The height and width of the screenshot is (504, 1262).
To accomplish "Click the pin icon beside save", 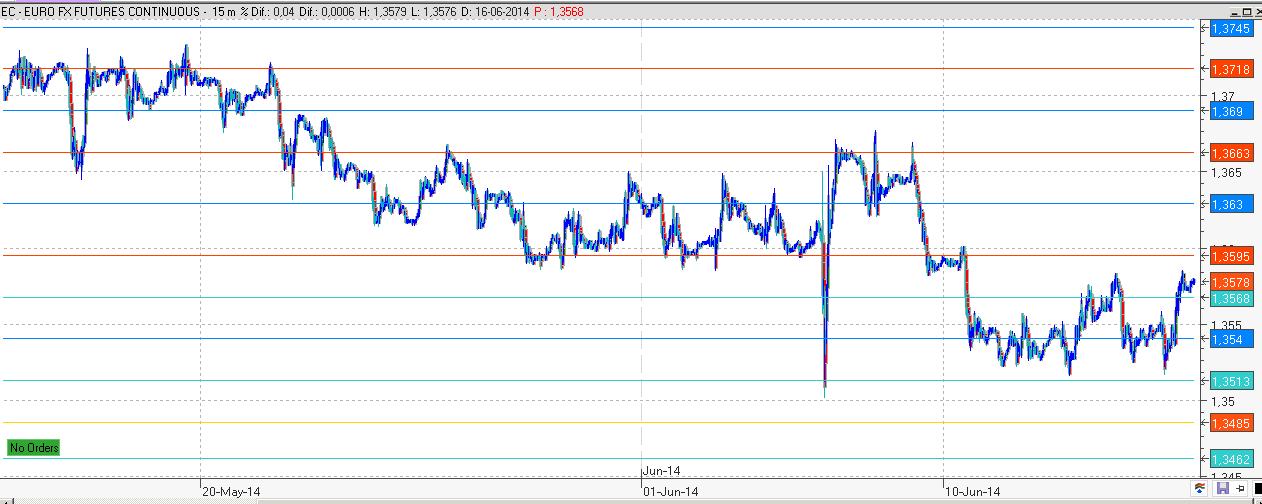I will (x=1240, y=488).
